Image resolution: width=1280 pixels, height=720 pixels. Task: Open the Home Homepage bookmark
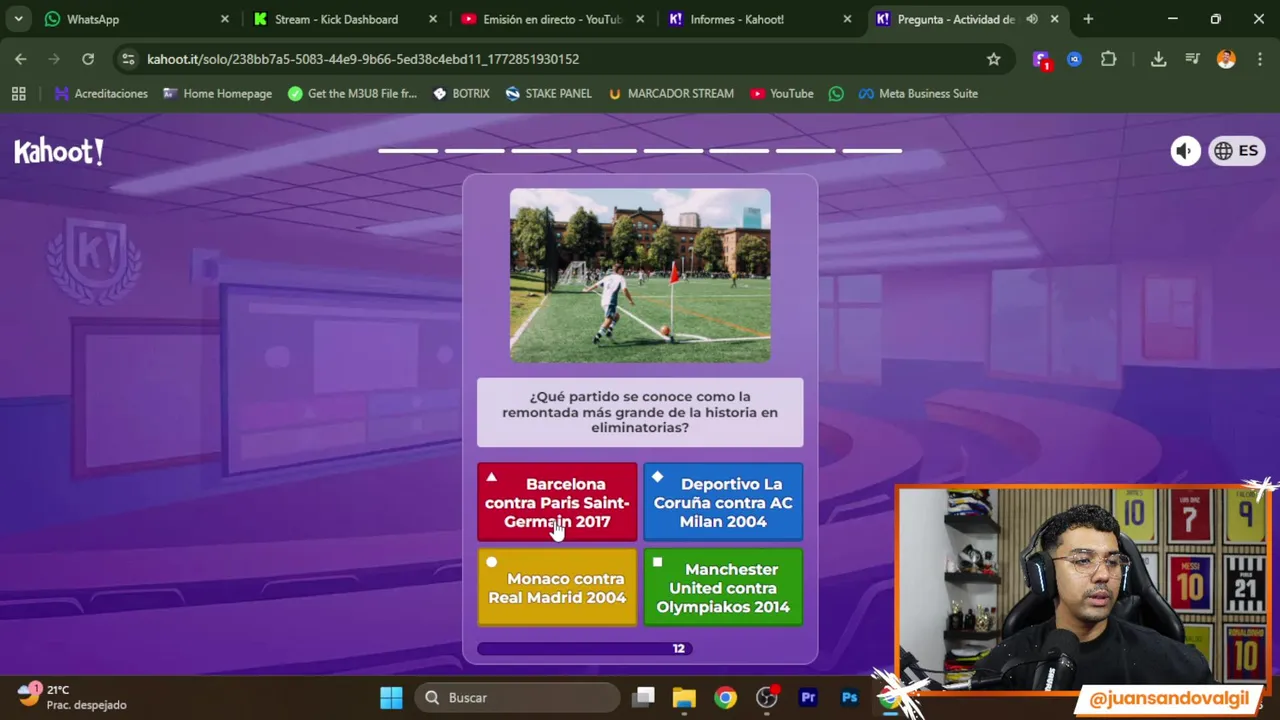pos(217,93)
